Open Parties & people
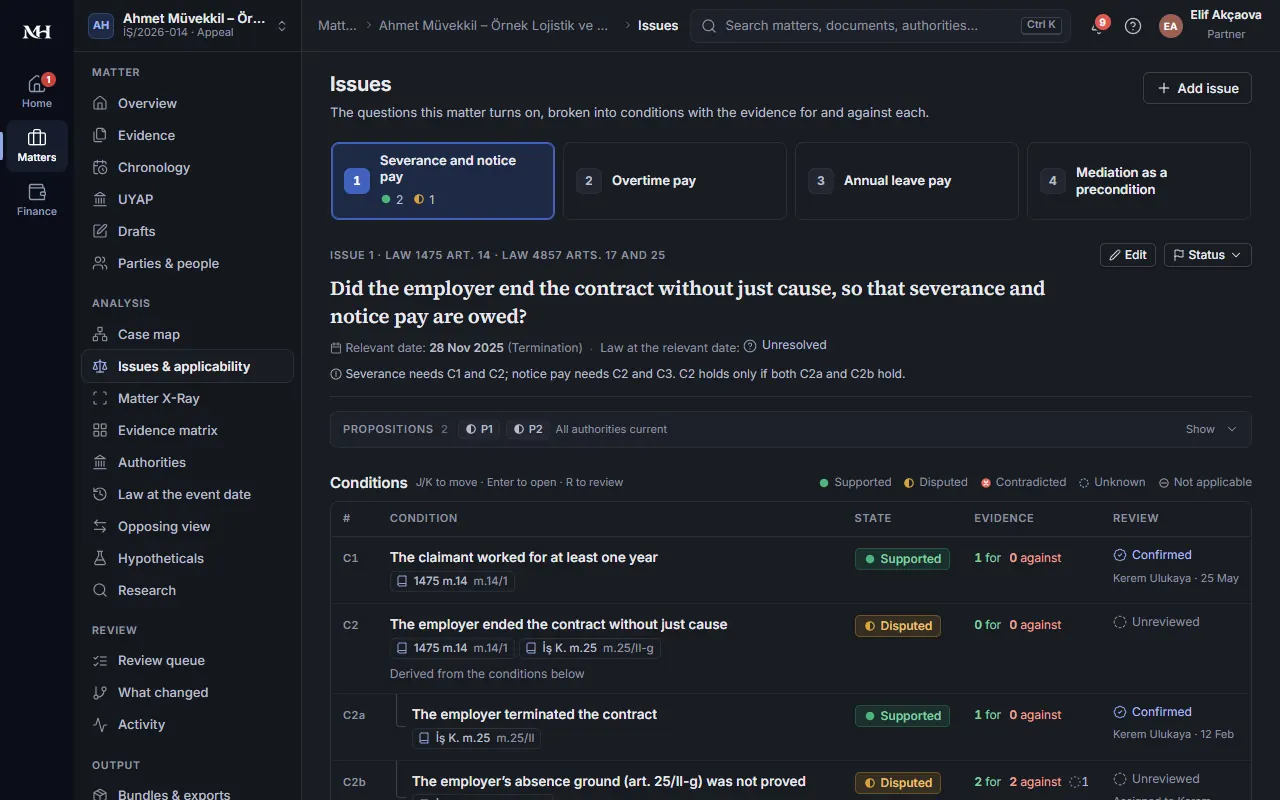This screenshot has width=1280, height=800. tap(187, 263)
